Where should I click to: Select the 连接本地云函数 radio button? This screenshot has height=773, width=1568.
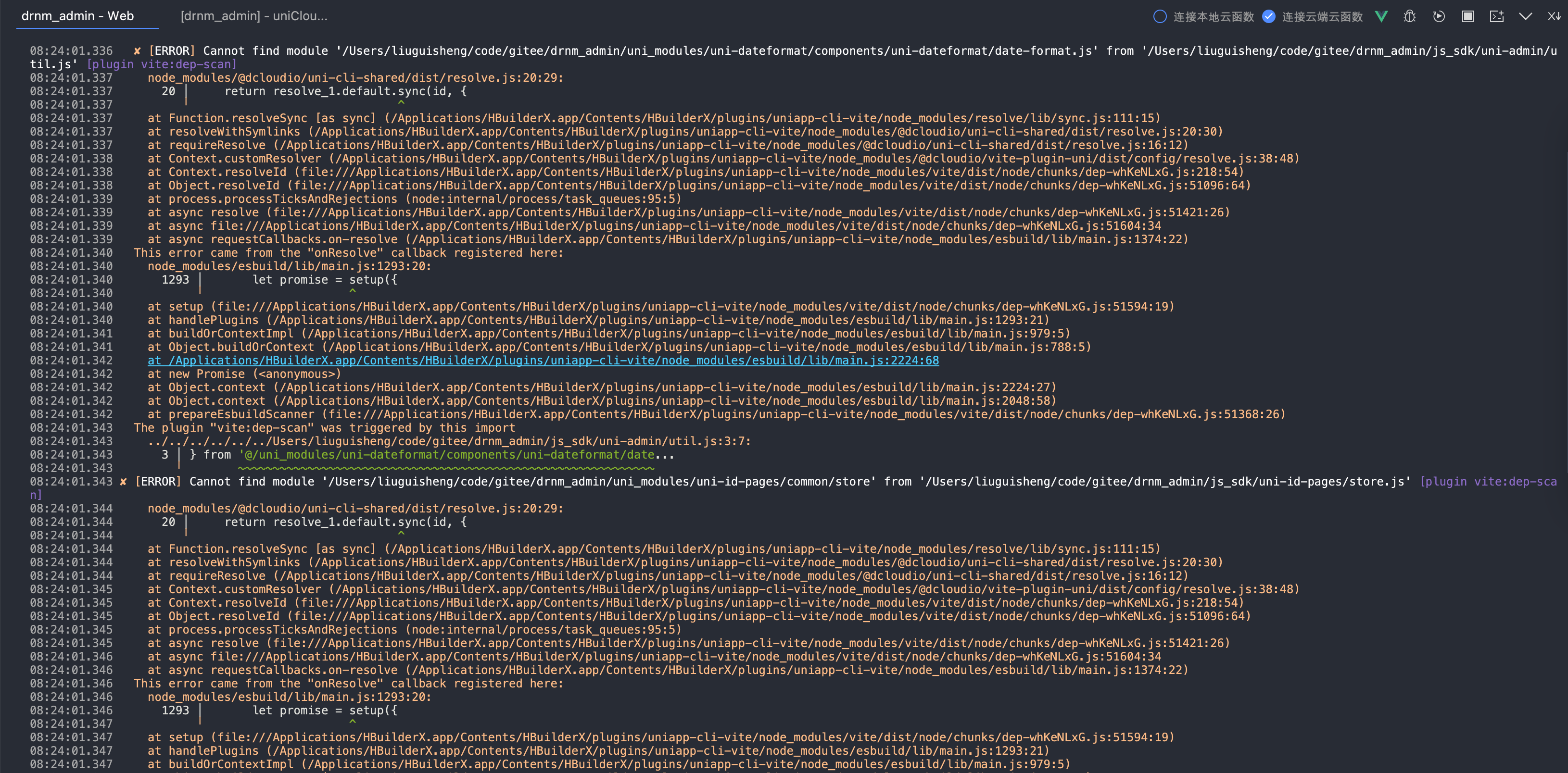pyautogui.click(x=1160, y=16)
